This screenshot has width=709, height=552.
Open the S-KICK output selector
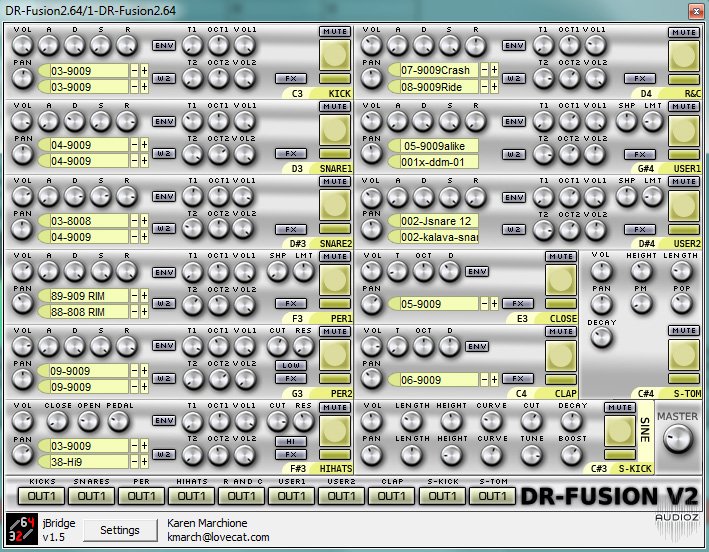click(442, 496)
